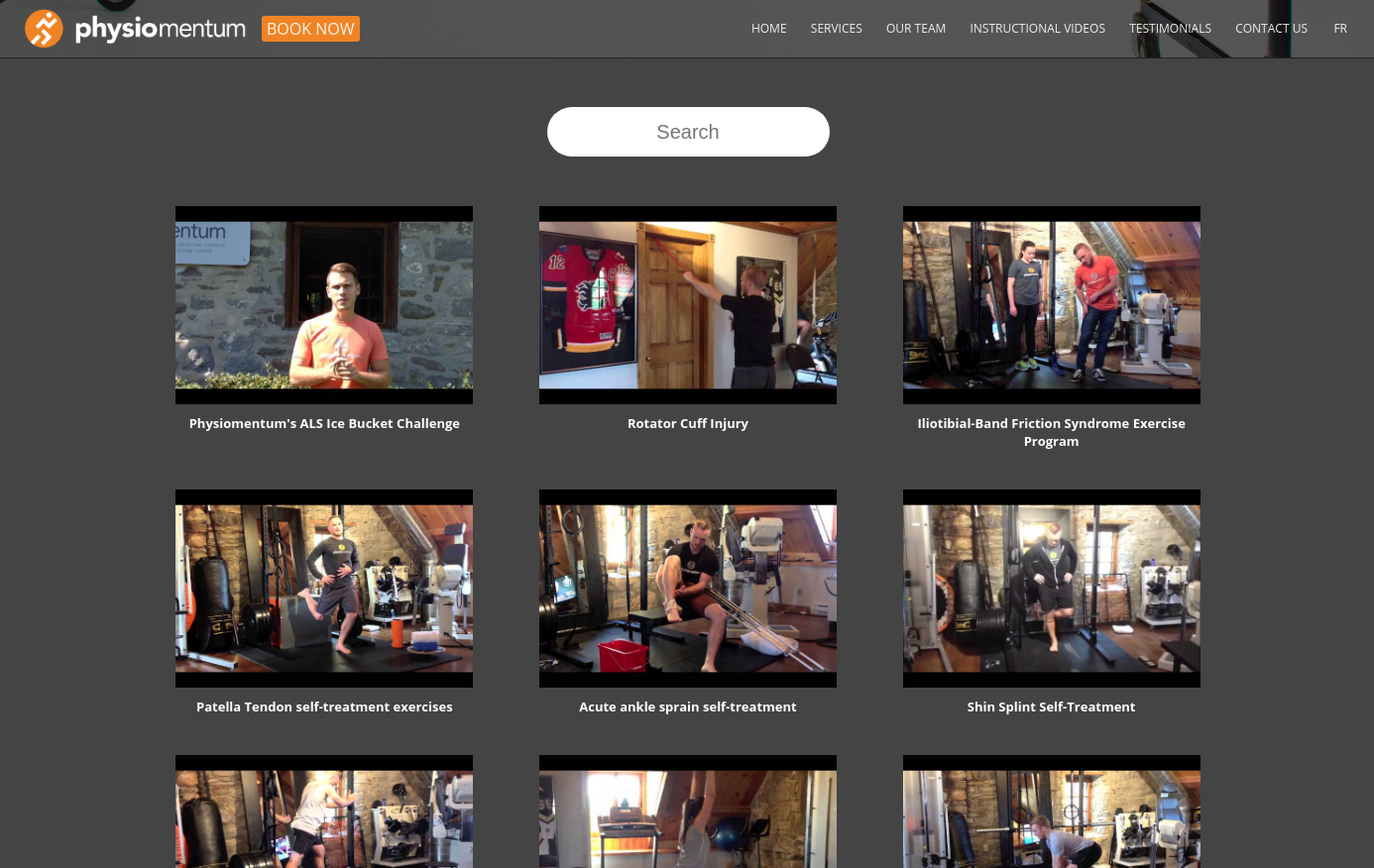The image size is (1374, 868).
Task: Open the Patella Tendon exercises video thumbnail
Action: (x=324, y=589)
